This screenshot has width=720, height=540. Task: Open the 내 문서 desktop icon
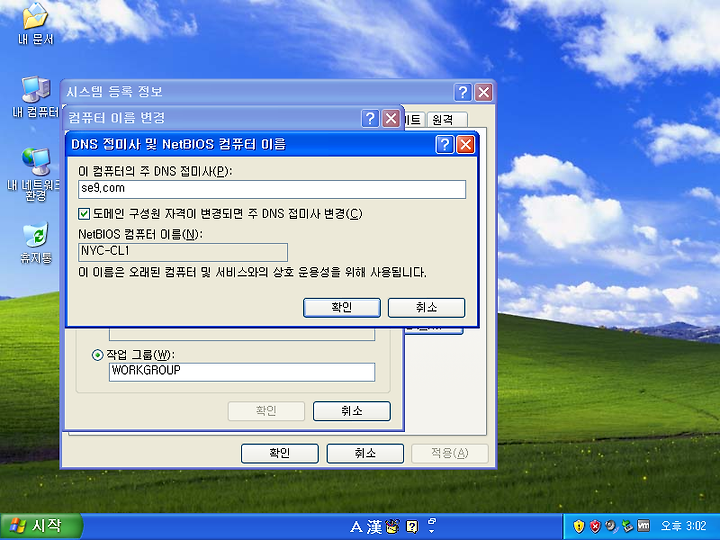[35, 24]
